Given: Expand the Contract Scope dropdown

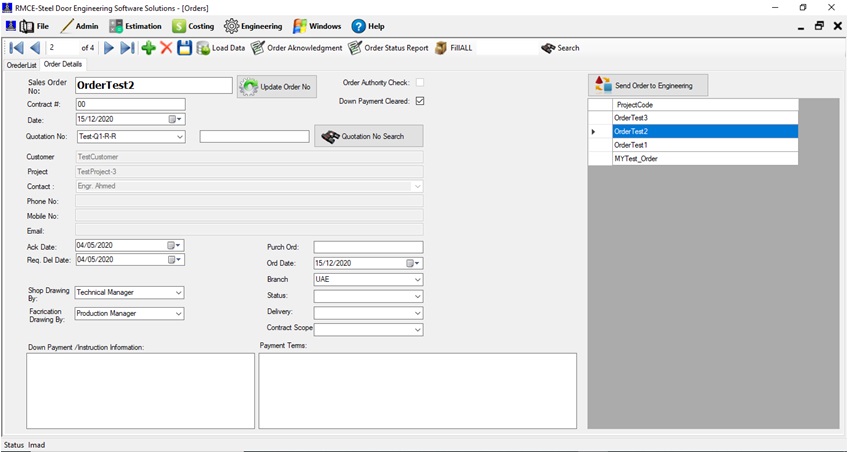Looking at the screenshot, I should pyautogui.click(x=418, y=329).
